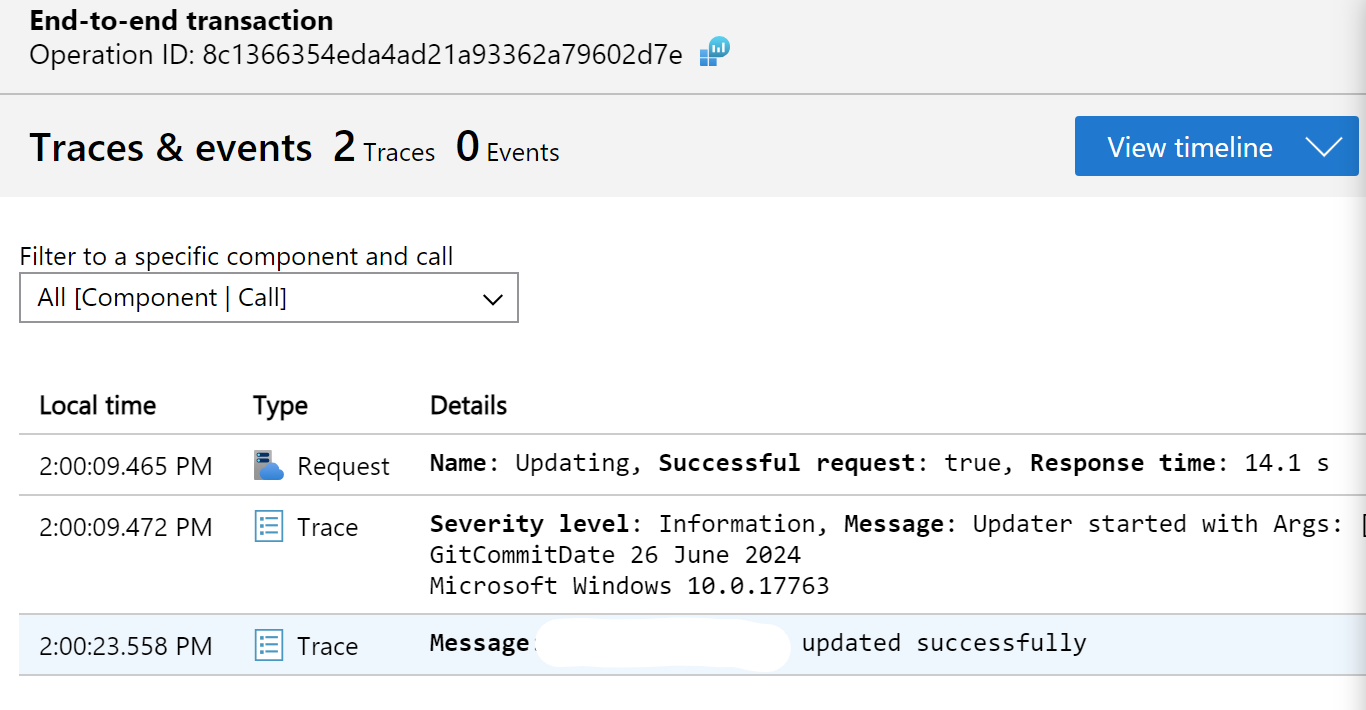Open the "updated successfully" trace message
The width and height of the screenshot is (1366, 710).
click(x=943, y=643)
